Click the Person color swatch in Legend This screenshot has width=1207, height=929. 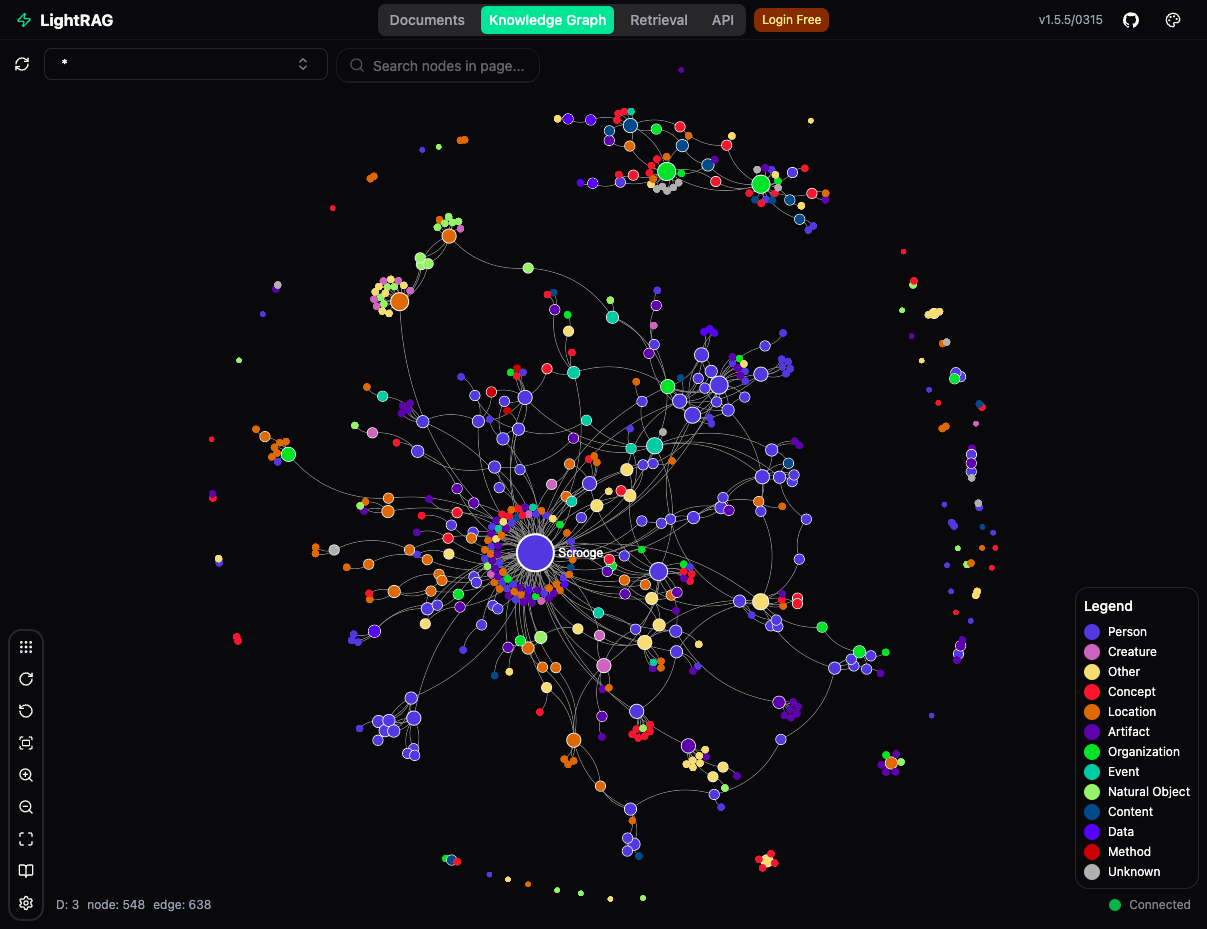[x=1092, y=632]
